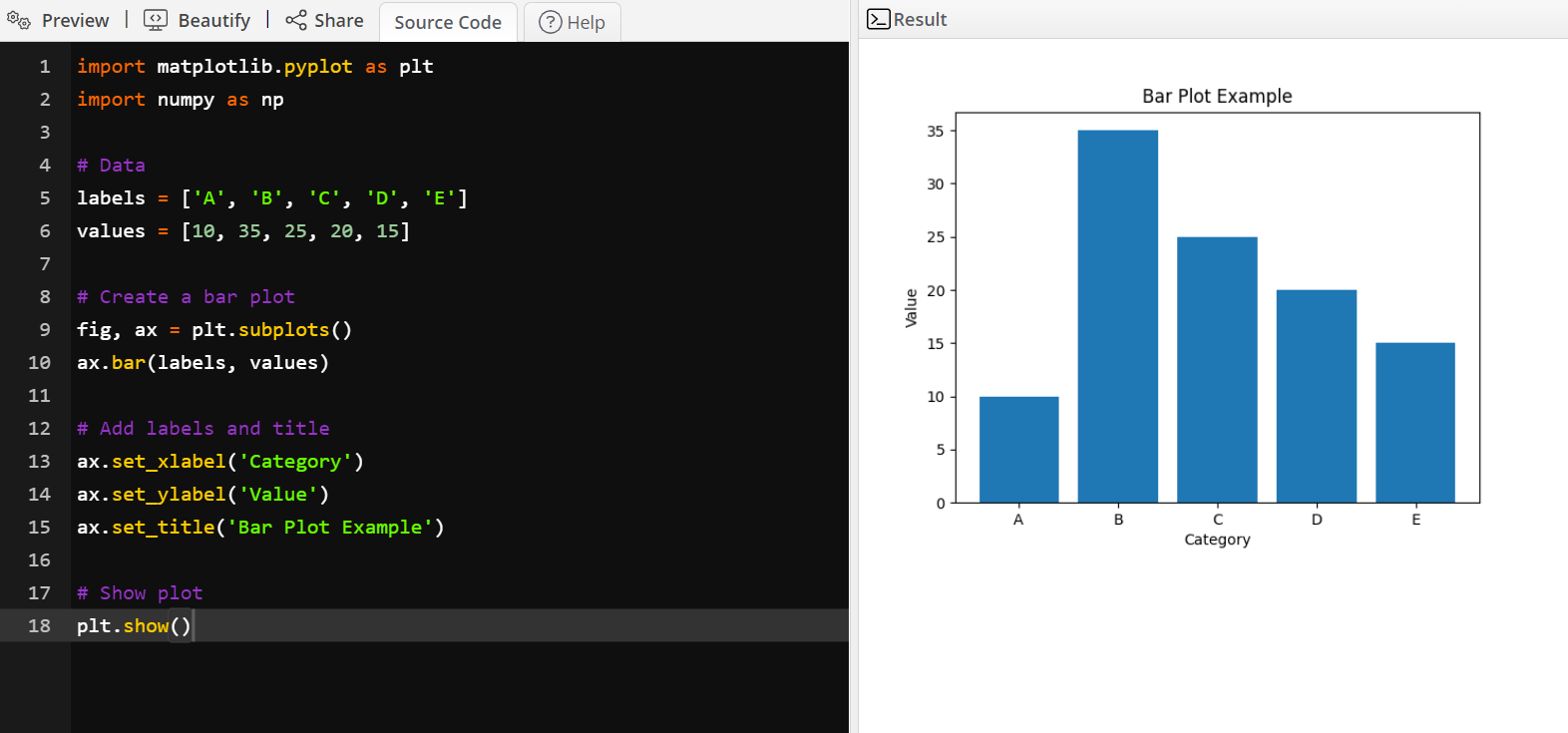Switch to the Source Code tab

(448, 22)
